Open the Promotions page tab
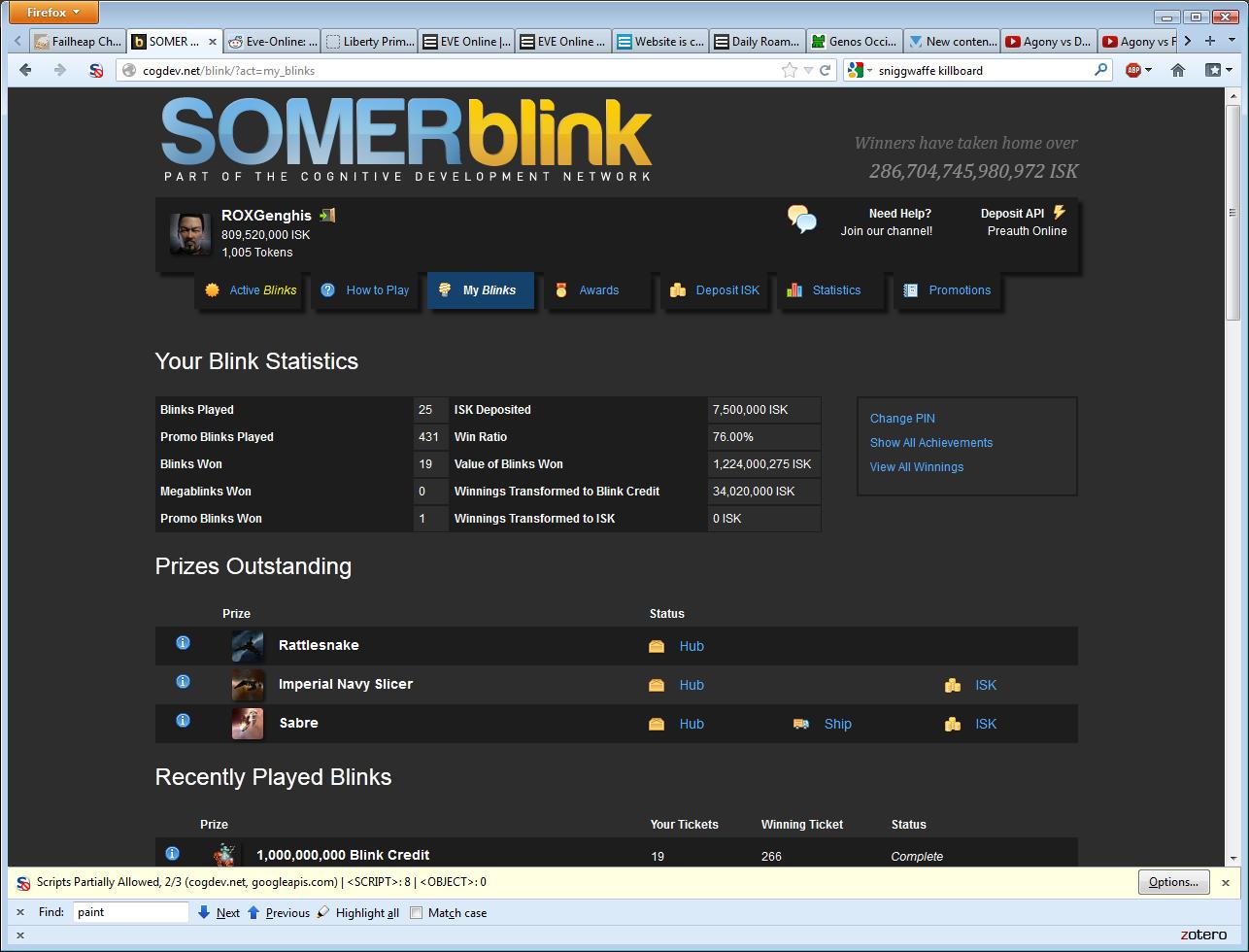1249x952 pixels. point(949,290)
